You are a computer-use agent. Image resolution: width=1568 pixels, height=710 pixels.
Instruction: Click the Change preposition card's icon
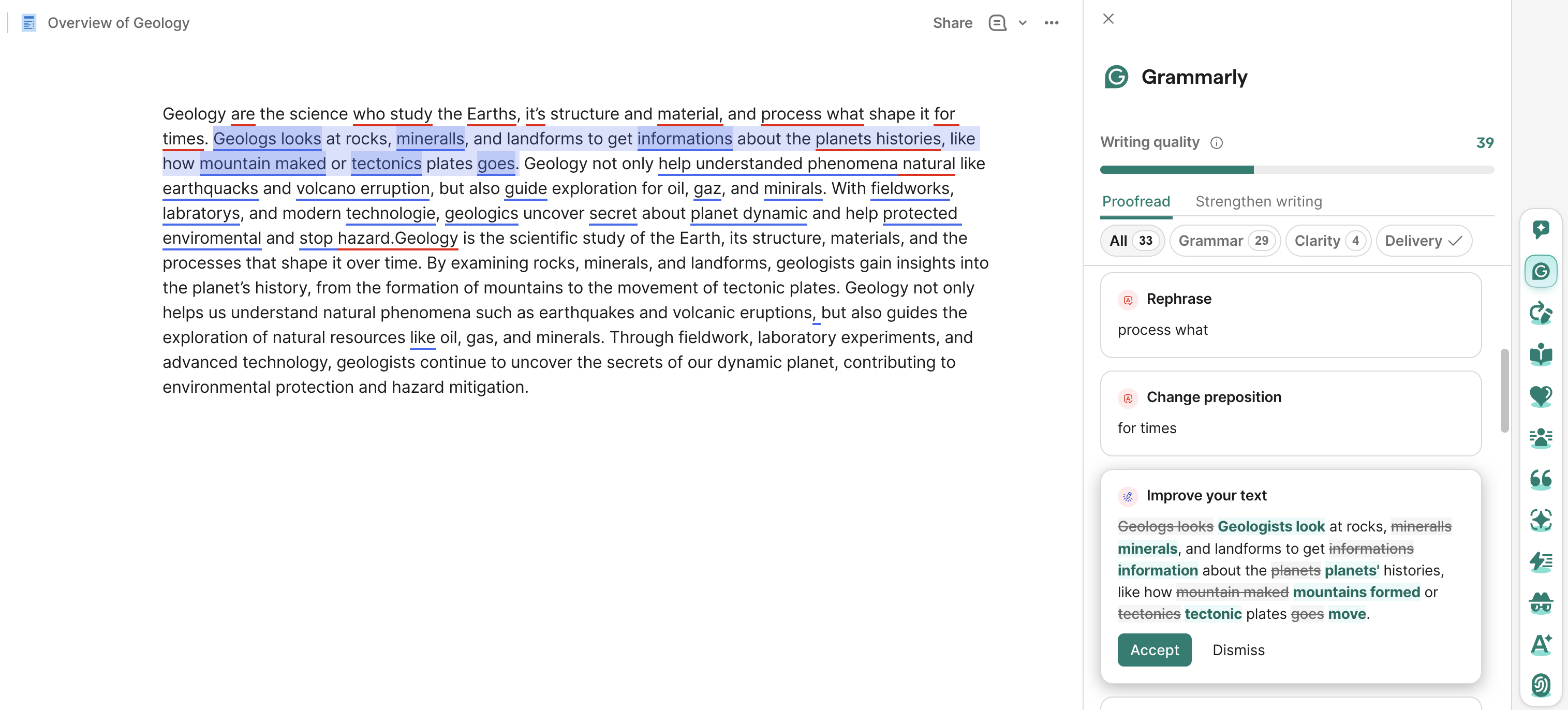(1128, 398)
